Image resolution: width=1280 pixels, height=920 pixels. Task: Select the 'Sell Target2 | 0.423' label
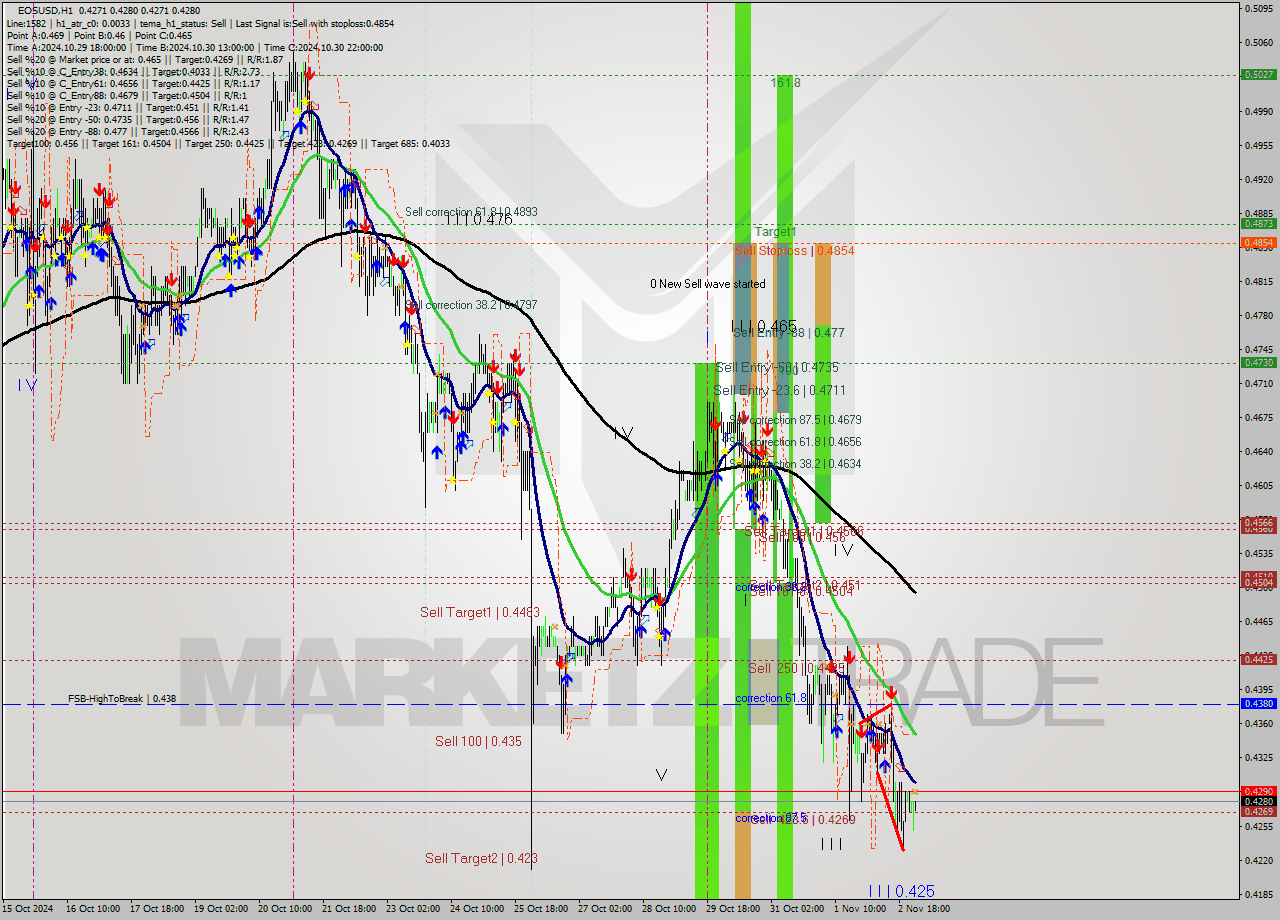pos(481,858)
